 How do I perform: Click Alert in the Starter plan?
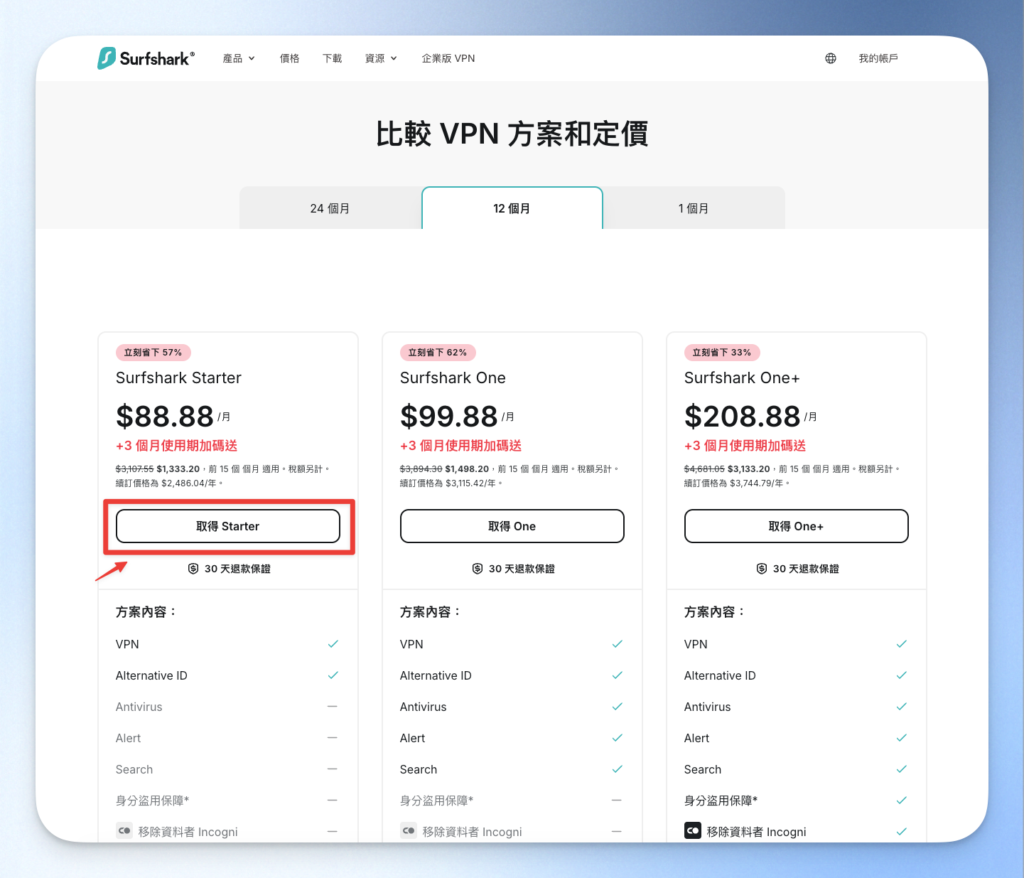pos(128,738)
